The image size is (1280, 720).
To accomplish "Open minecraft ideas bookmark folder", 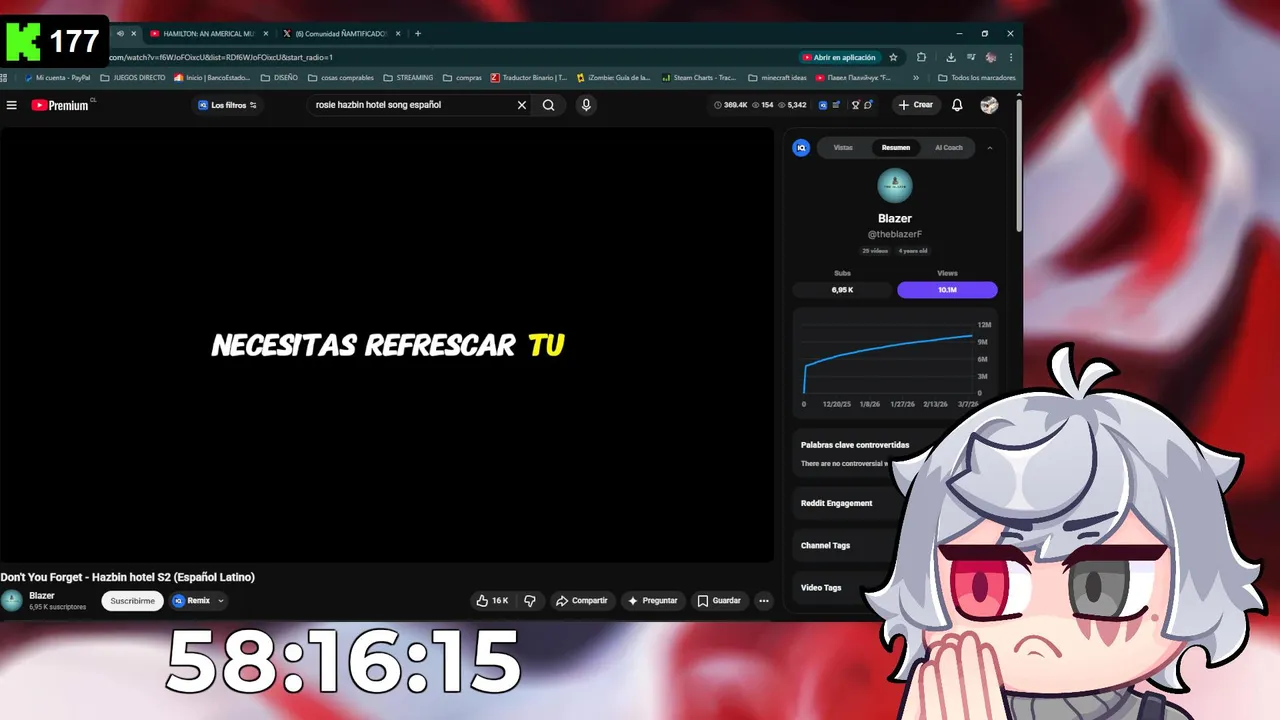I will point(777,77).
